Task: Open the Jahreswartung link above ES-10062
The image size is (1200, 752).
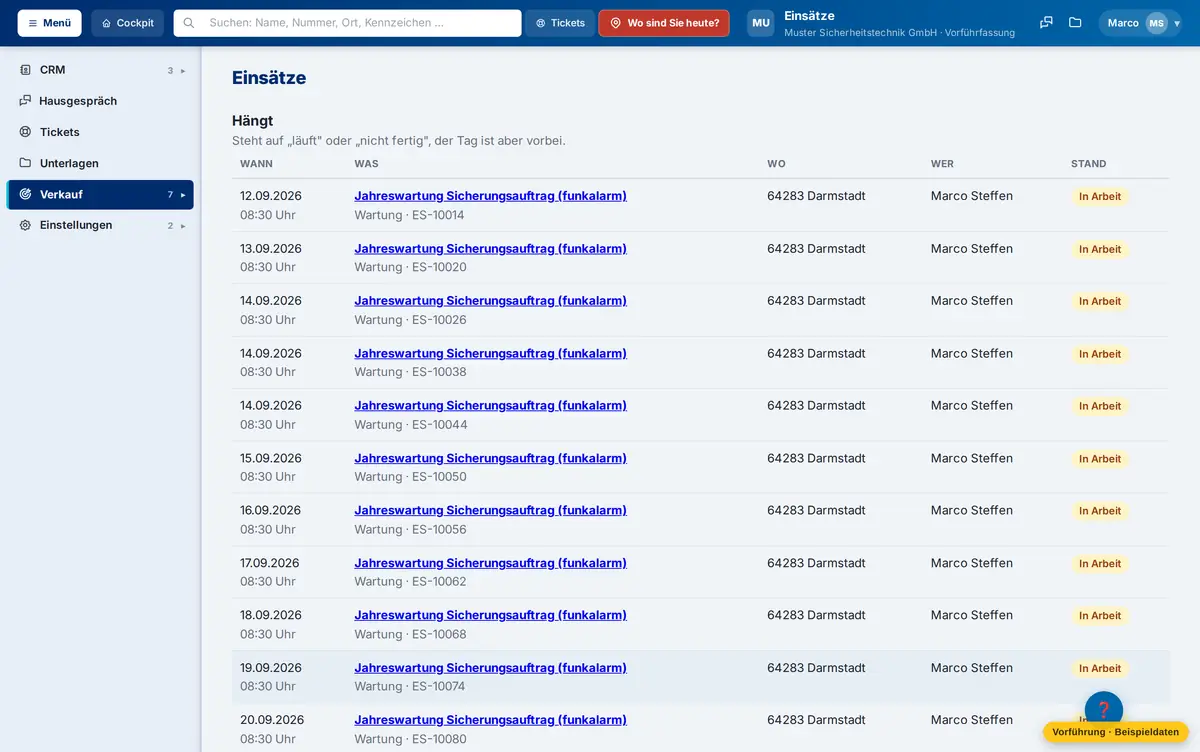Action: tap(491, 564)
